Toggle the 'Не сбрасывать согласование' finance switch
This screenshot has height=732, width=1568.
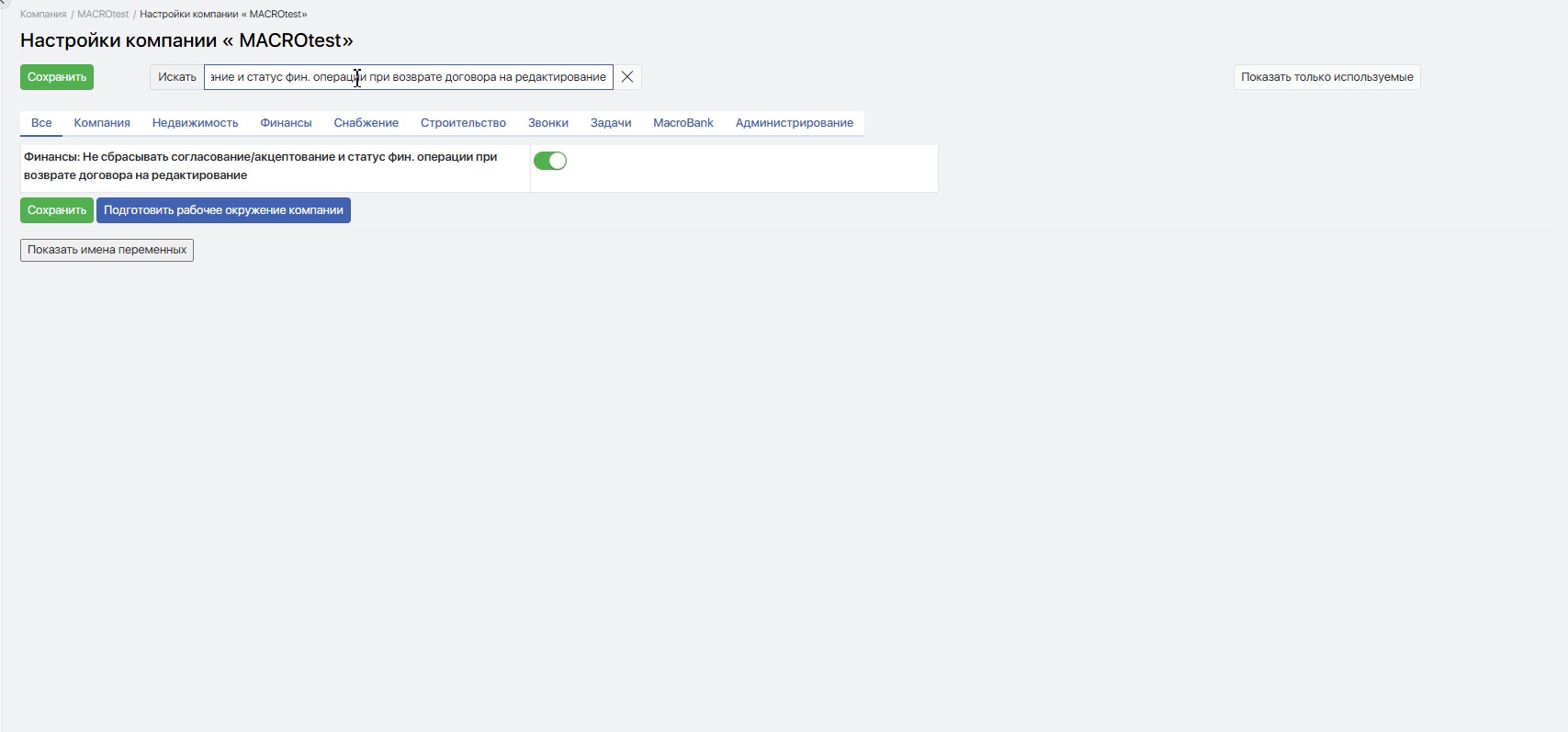tap(550, 161)
